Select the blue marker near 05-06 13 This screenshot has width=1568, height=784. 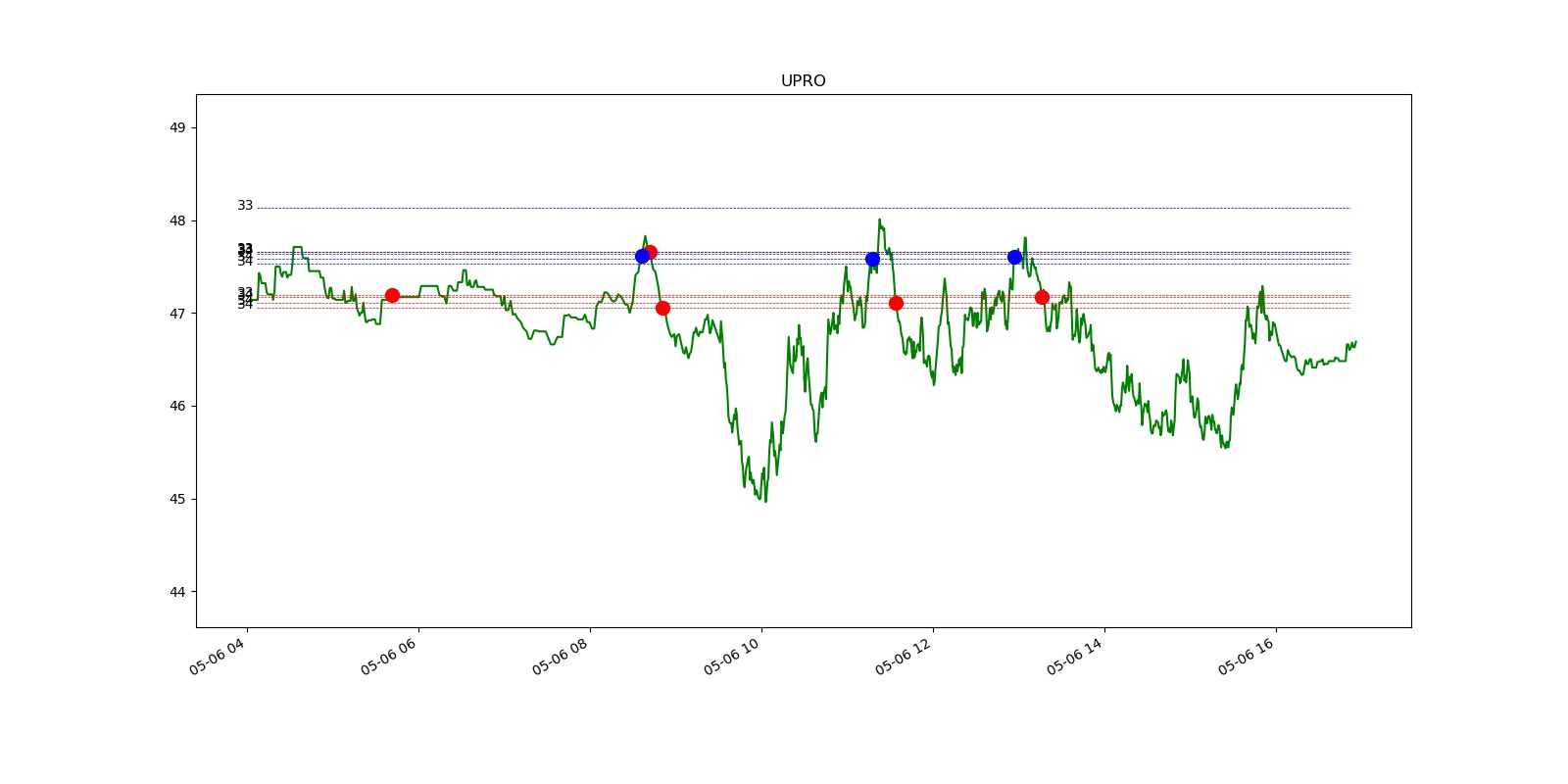[x=1014, y=257]
